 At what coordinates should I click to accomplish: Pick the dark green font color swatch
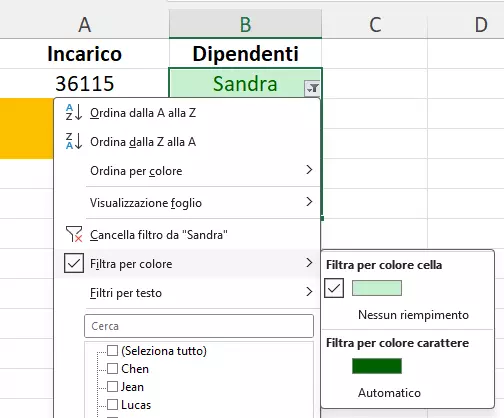coord(377,366)
